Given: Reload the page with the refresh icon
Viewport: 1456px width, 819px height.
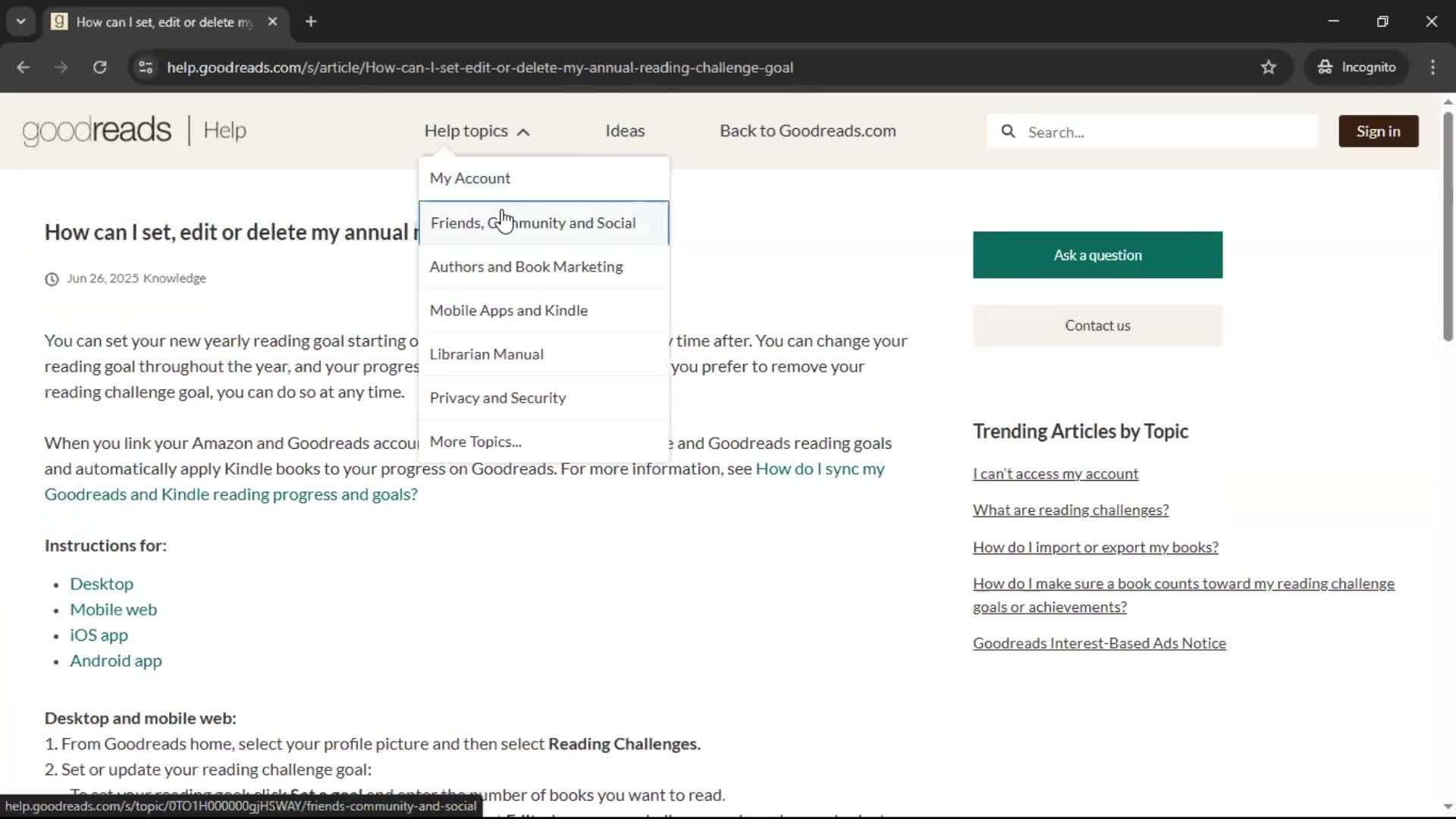Looking at the screenshot, I should (99, 67).
